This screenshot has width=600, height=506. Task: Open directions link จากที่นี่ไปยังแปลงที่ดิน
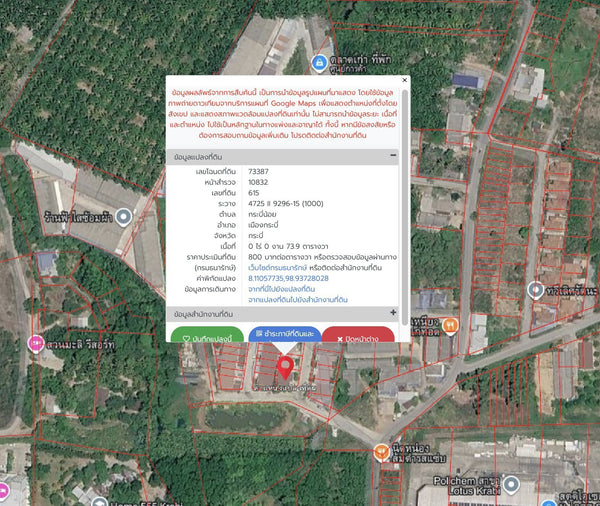tap(281, 289)
